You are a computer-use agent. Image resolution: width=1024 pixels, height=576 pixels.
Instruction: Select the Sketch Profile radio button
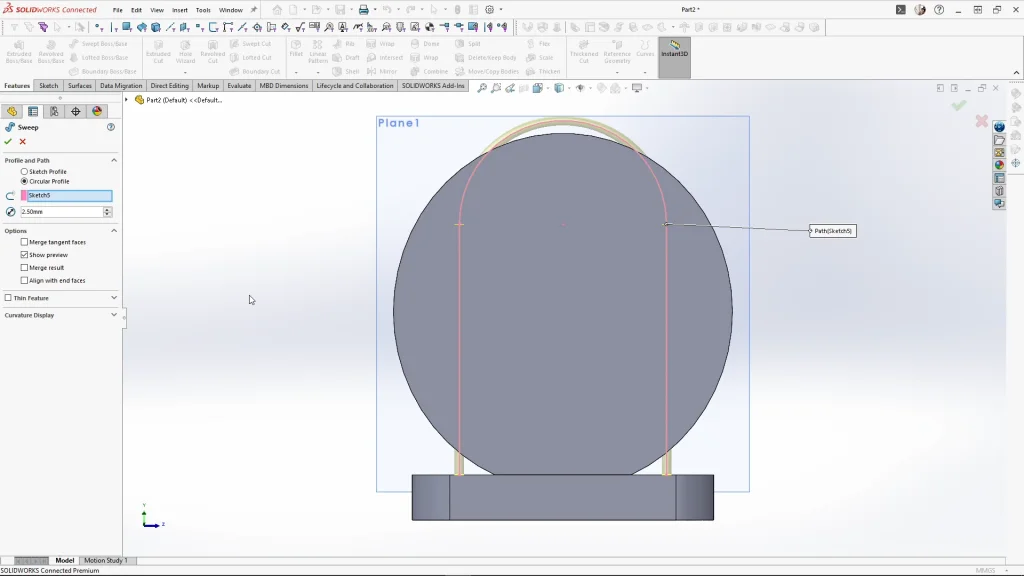pos(25,172)
